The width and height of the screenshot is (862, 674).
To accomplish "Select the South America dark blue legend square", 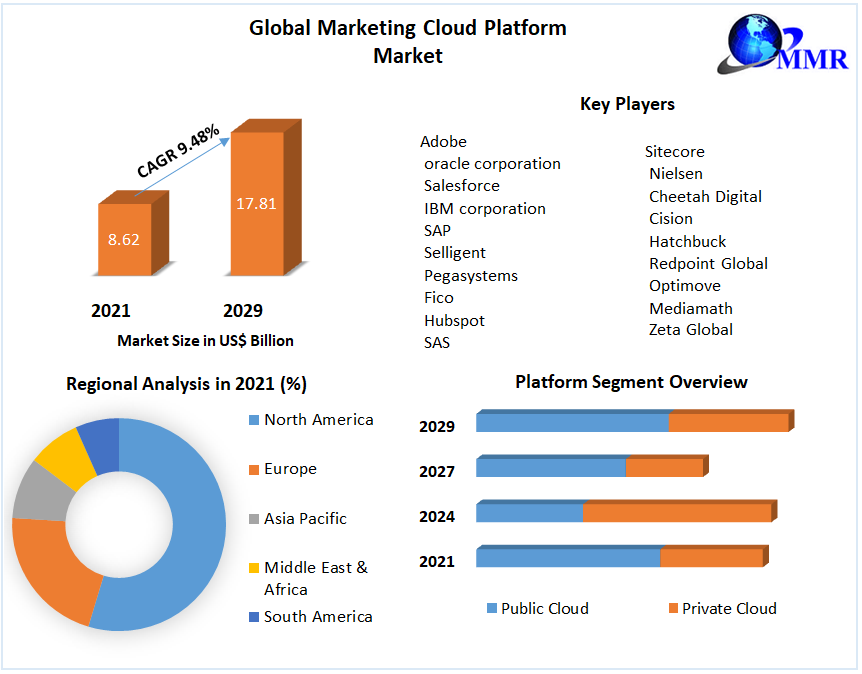I will pyautogui.click(x=254, y=617).
